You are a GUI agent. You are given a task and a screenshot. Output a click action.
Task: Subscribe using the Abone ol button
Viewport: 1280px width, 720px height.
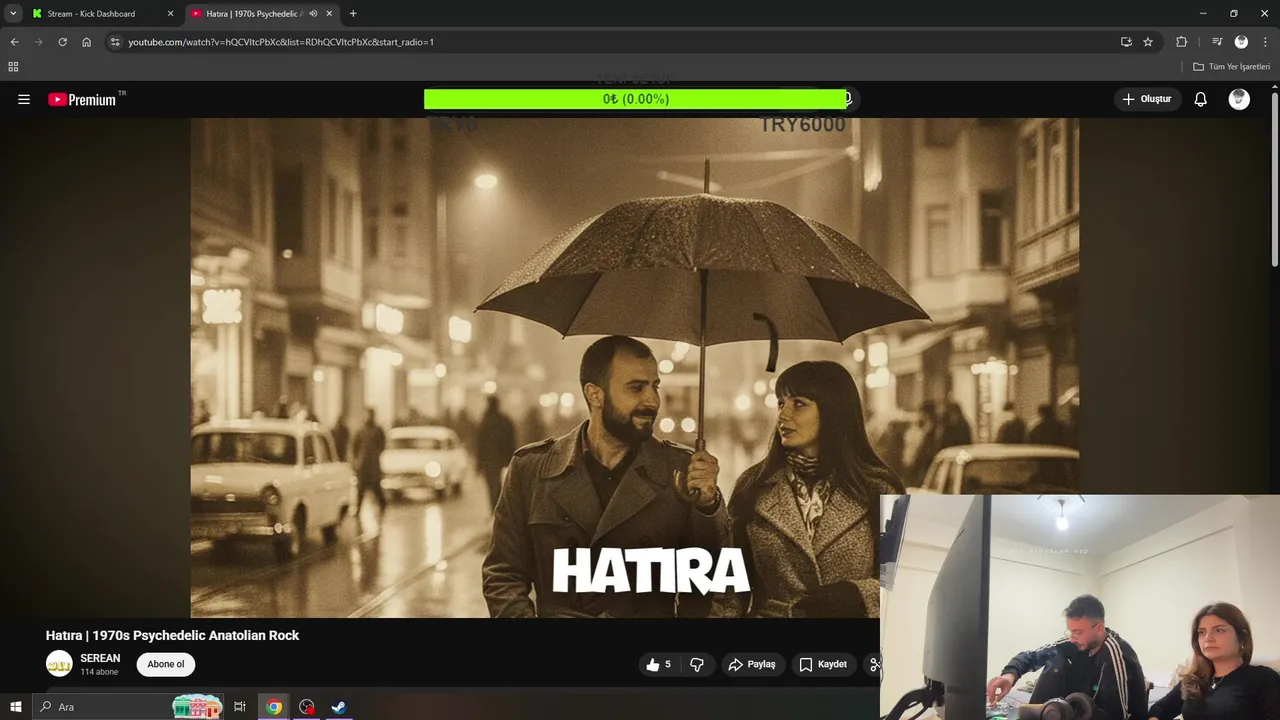click(166, 664)
